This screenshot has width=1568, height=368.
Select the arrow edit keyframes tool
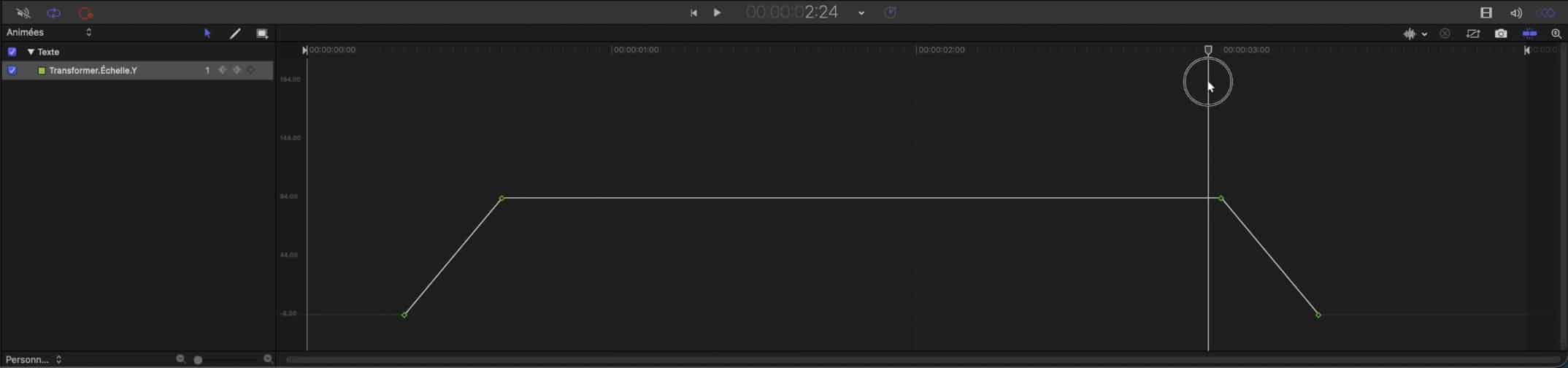pyautogui.click(x=207, y=34)
